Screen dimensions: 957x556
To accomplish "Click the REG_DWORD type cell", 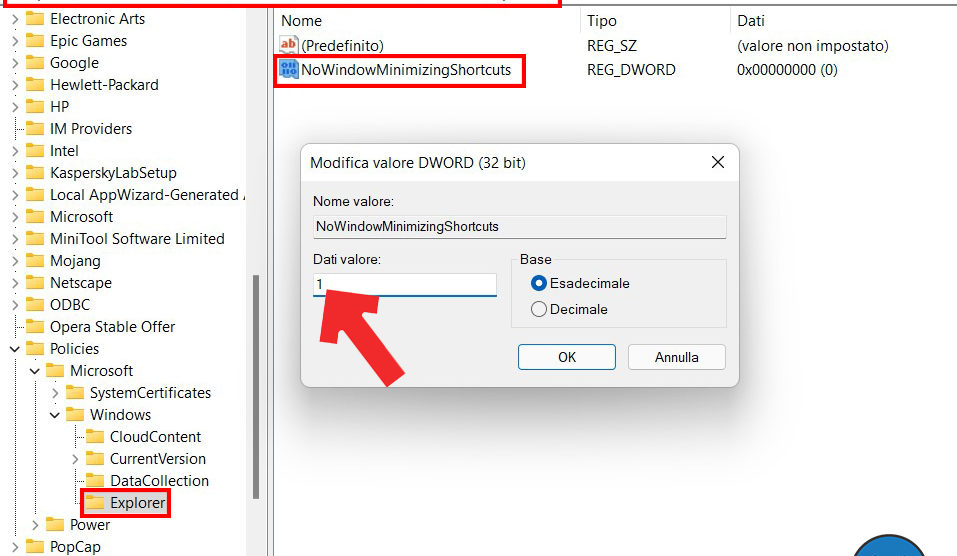I will click(631, 70).
